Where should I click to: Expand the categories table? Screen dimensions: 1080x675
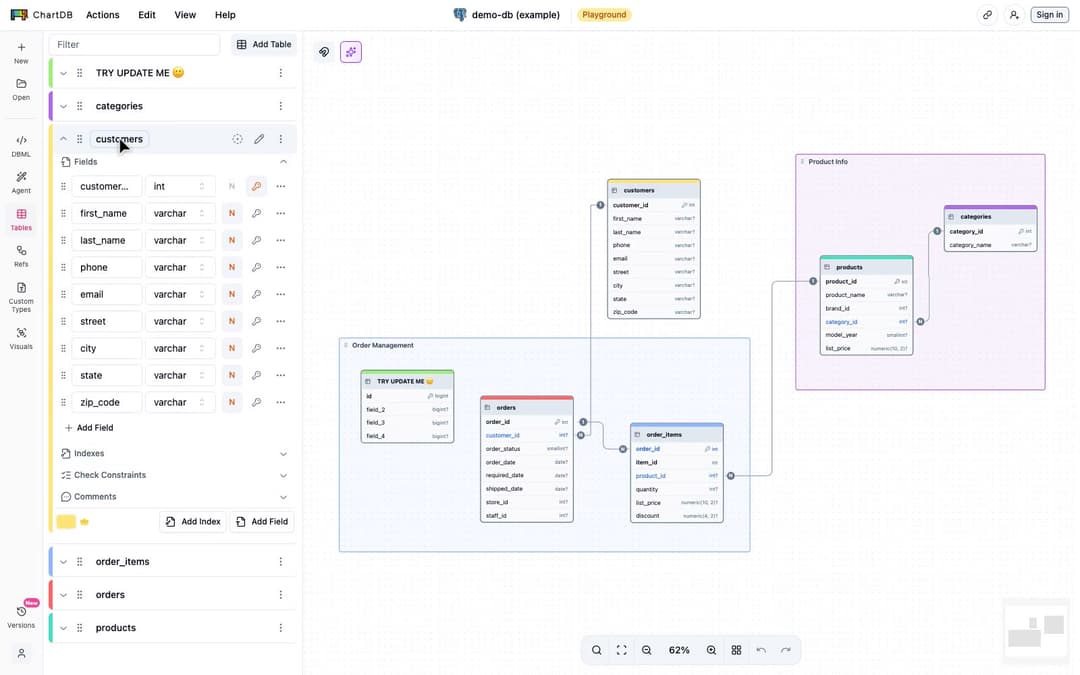coord(63,106)
